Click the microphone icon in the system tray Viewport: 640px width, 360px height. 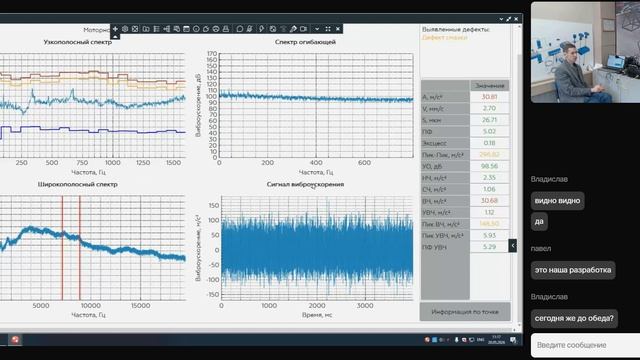coord(456,340)
